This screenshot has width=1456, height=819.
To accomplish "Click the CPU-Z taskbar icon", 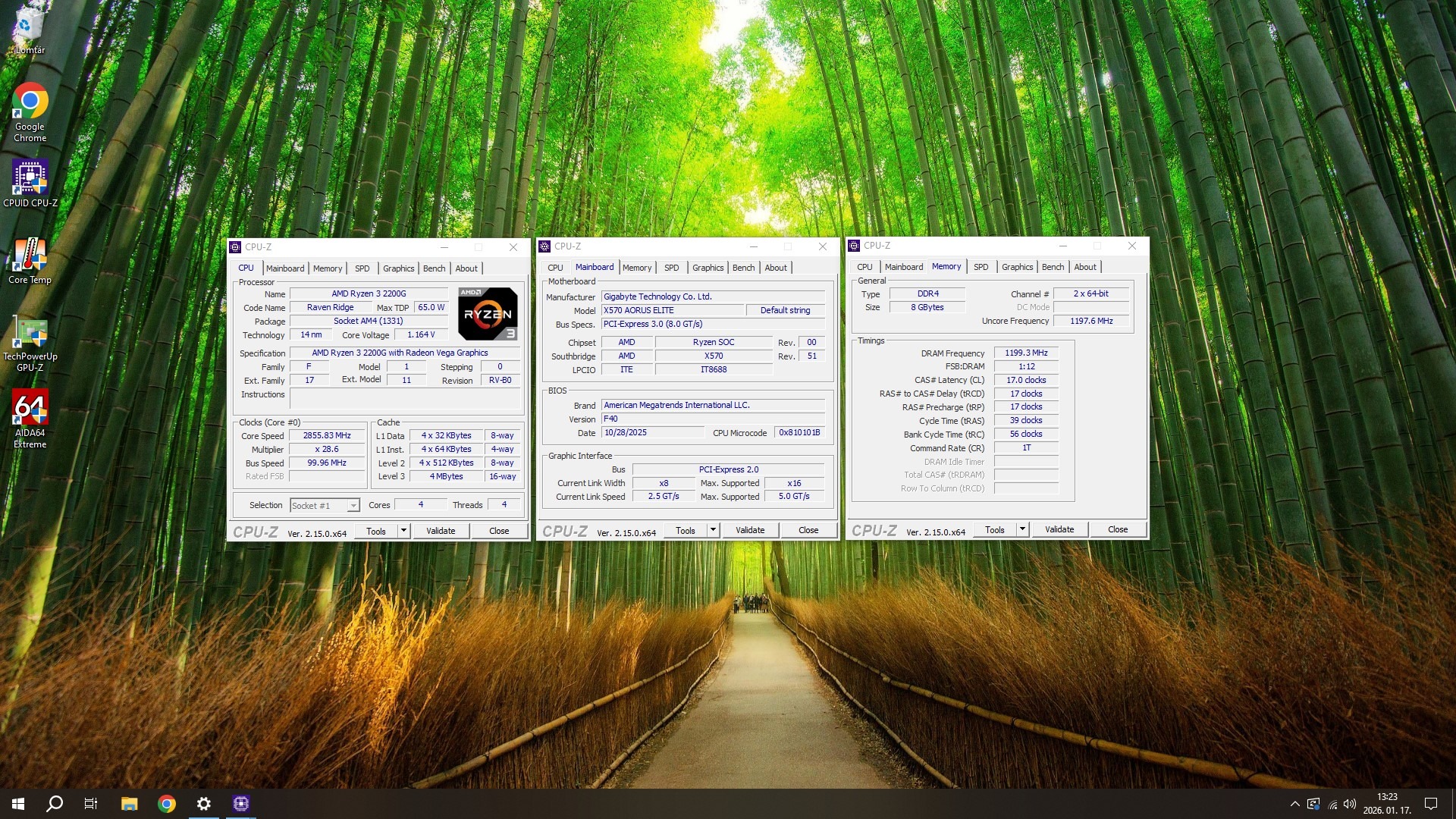I will 241,804.
